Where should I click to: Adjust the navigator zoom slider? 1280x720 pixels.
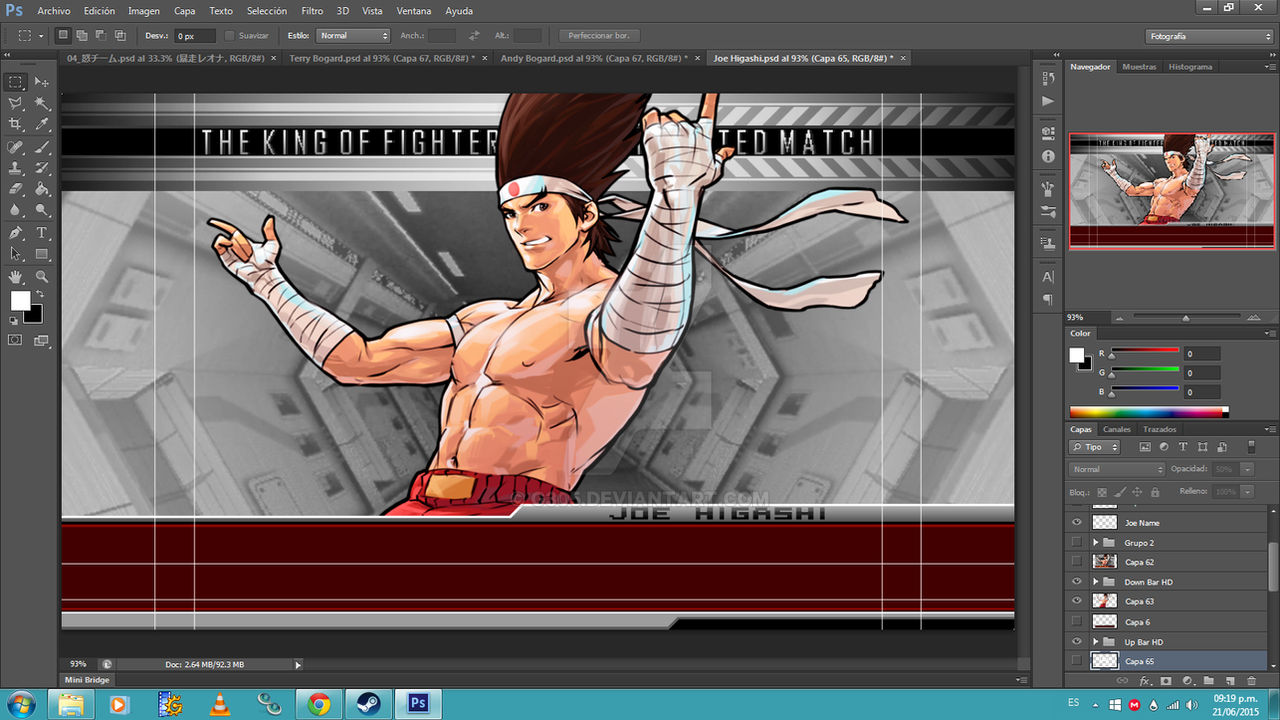(x=1185, y=318)
